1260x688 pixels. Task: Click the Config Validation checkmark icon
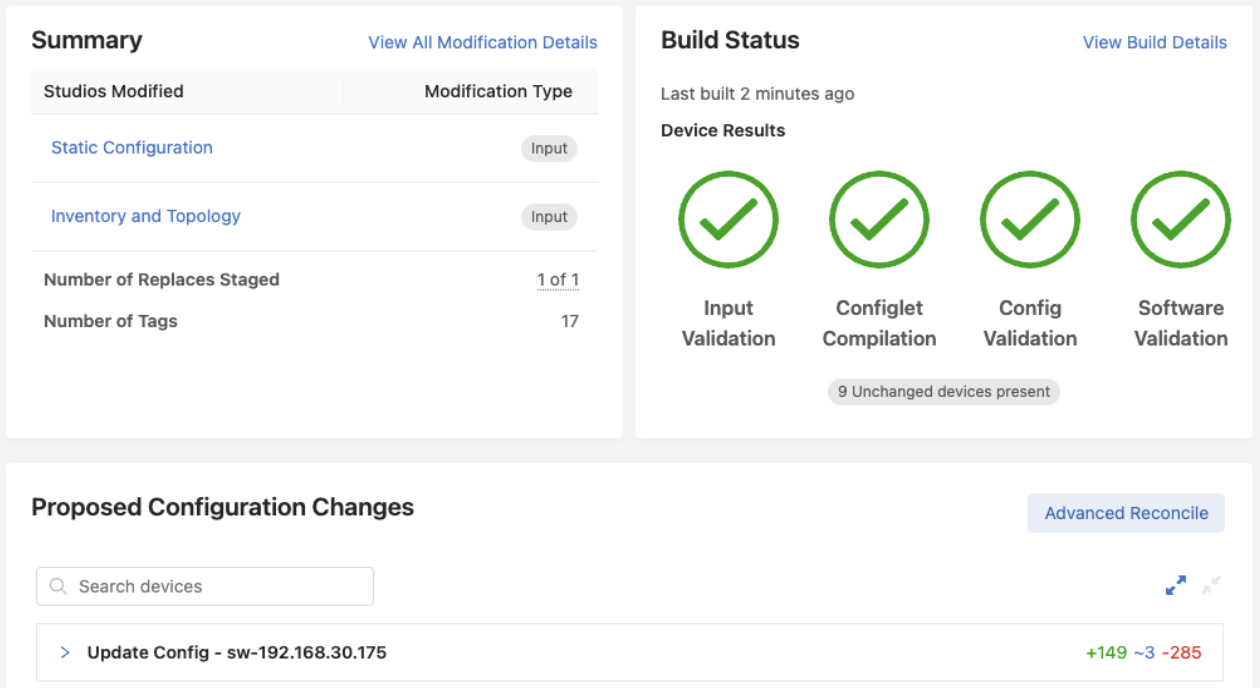tap(1029, 220)
